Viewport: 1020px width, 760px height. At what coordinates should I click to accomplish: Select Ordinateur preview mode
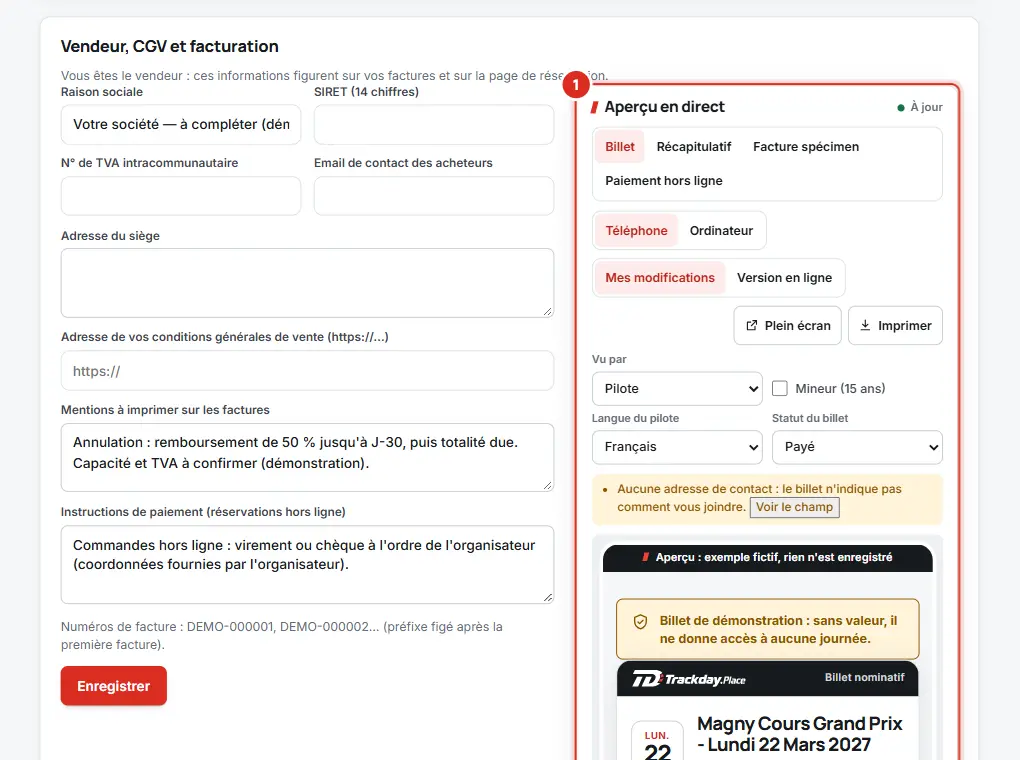(x=721, y=230)
